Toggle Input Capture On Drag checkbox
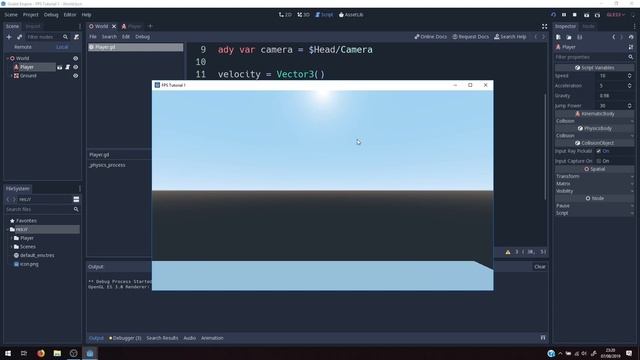640x360 pixels. click(x=599, y=161)
